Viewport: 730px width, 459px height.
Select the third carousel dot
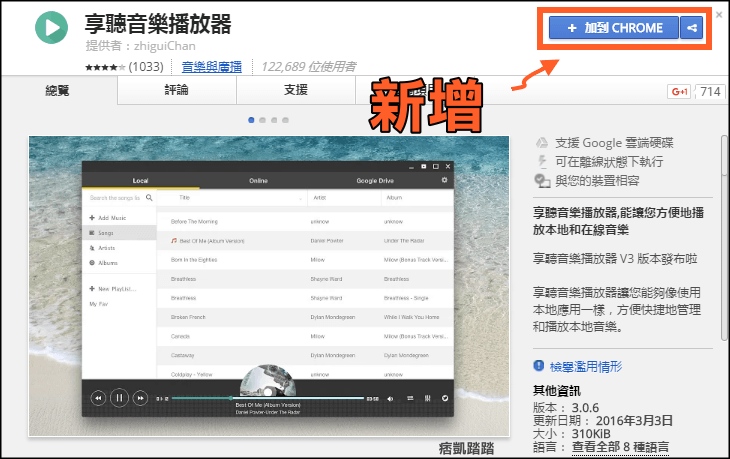274,120
